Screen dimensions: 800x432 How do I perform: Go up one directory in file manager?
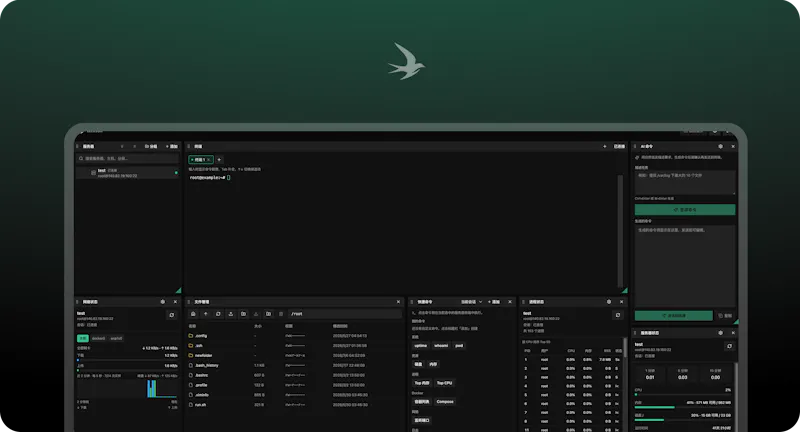point(206,314)
